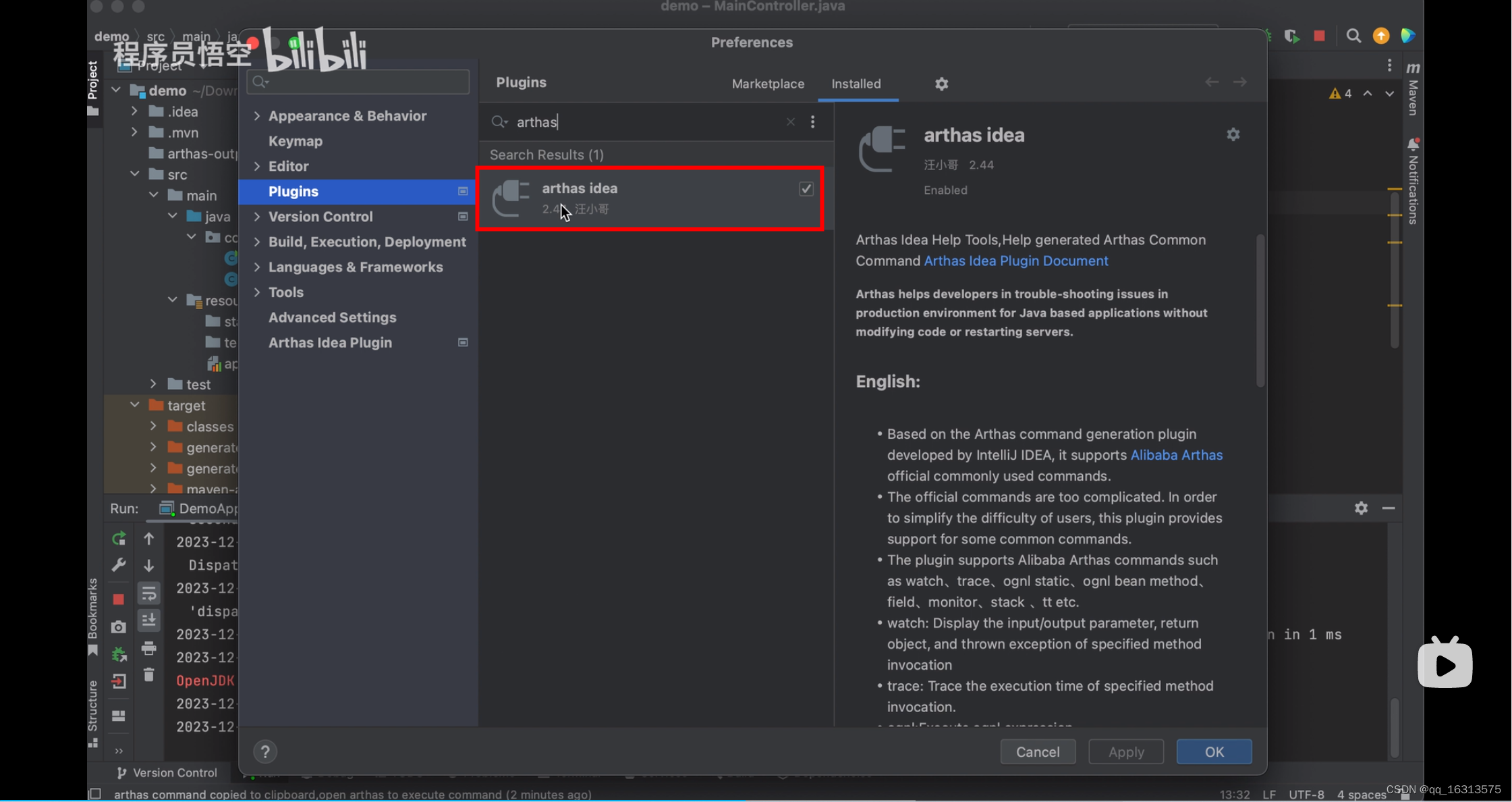Image resolution: width=1512 pixels, height=802 pixels.
Task: Expand Build, Execution, Deployment section
Action: tap(256, 242)
